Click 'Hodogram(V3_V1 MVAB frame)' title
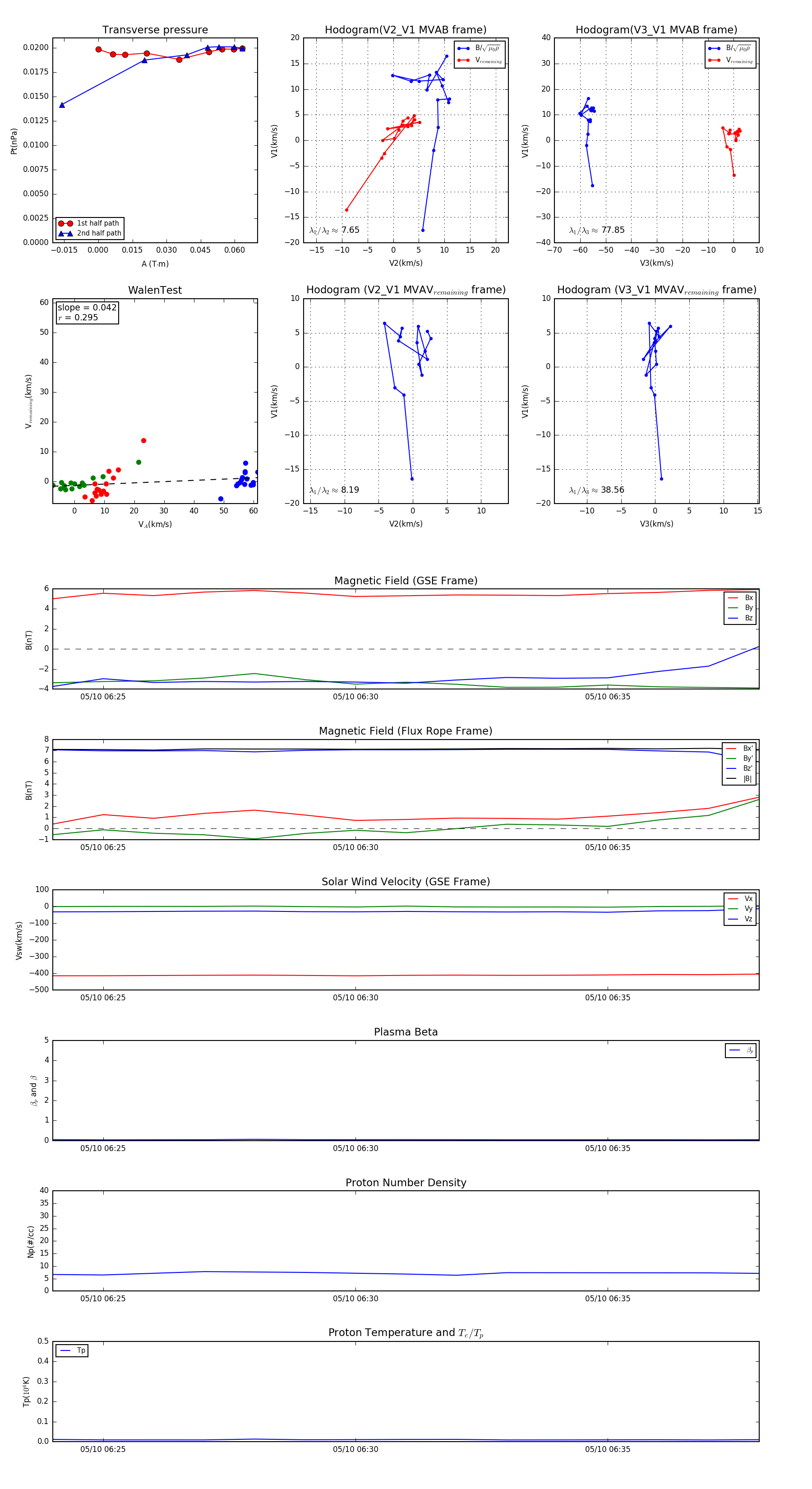 656,30
